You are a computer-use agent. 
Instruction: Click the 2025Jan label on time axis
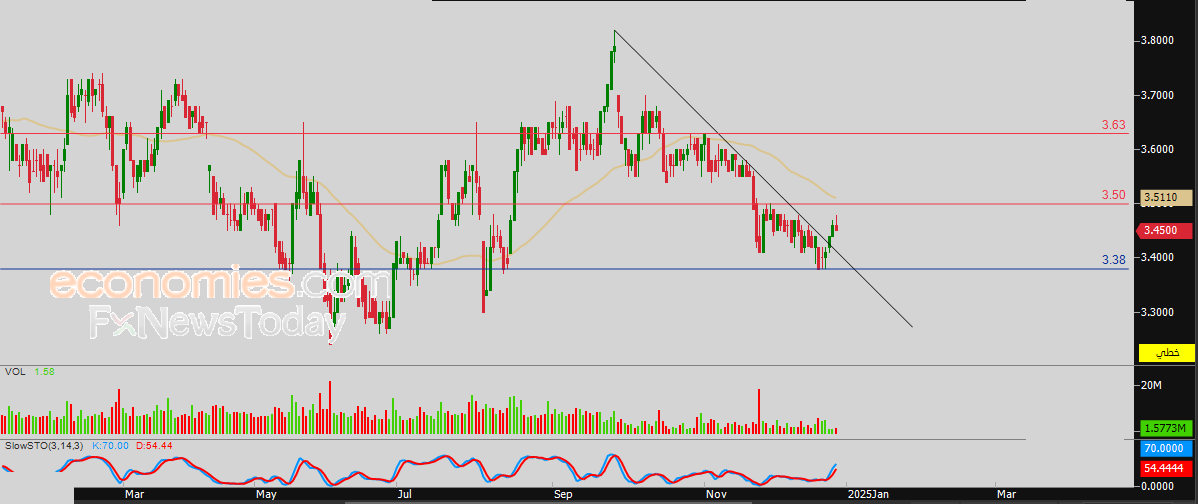pos(868,495)
